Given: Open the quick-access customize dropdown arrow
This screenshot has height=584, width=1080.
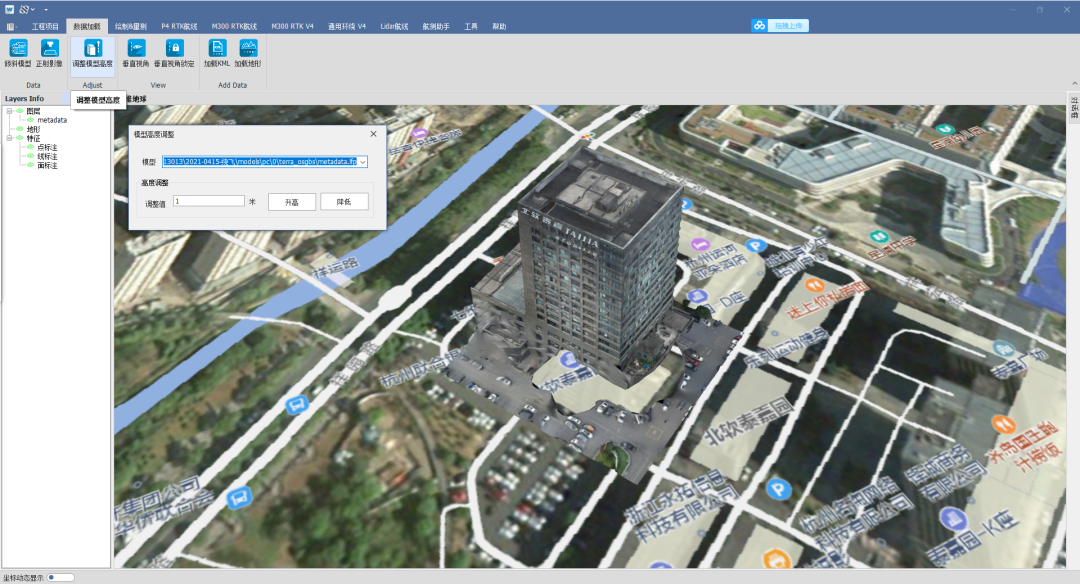Looking at the screenshot, I should (x=46, y=10).
